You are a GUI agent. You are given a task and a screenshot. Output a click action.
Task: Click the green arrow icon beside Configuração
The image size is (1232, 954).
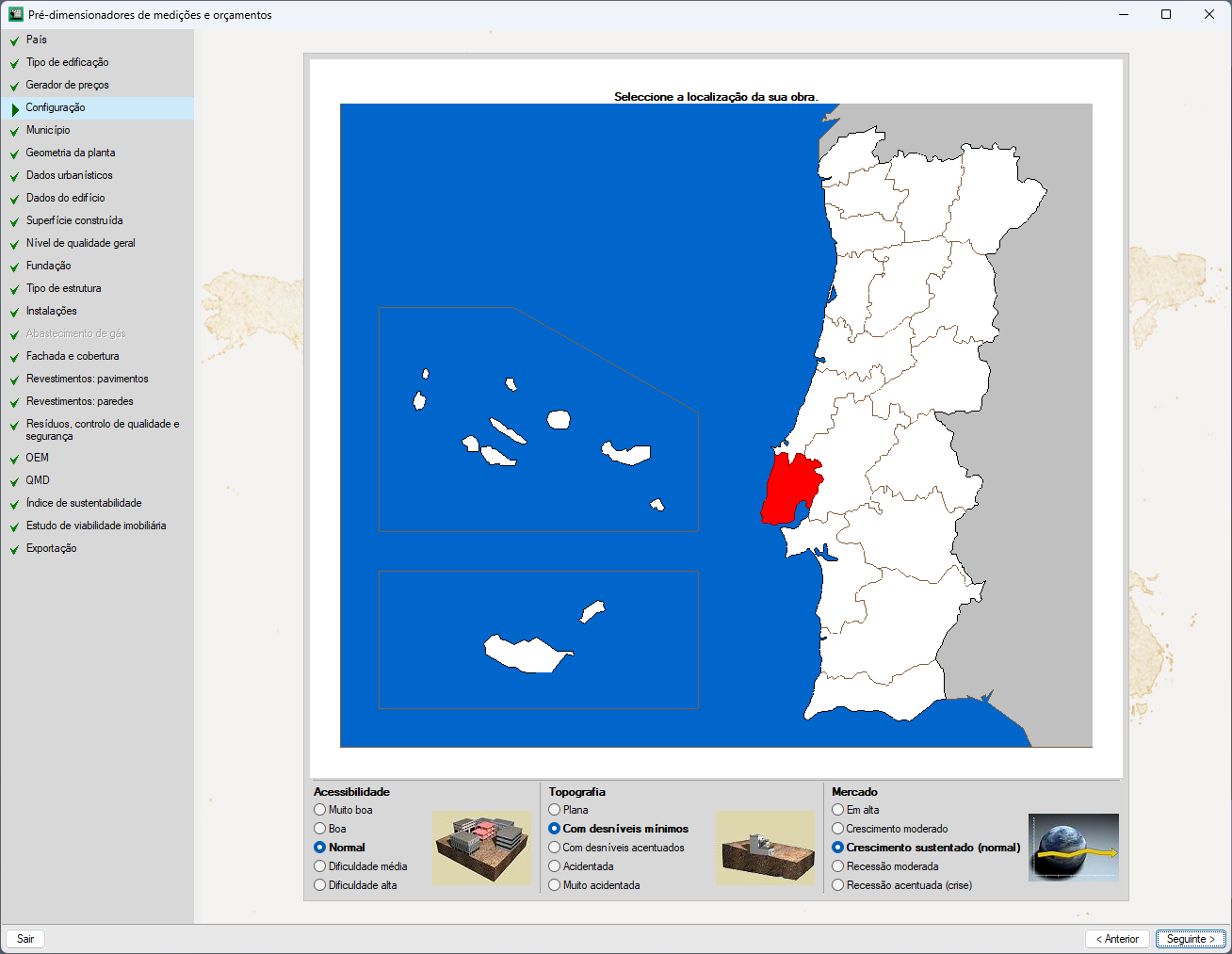(x=15, y=108)
